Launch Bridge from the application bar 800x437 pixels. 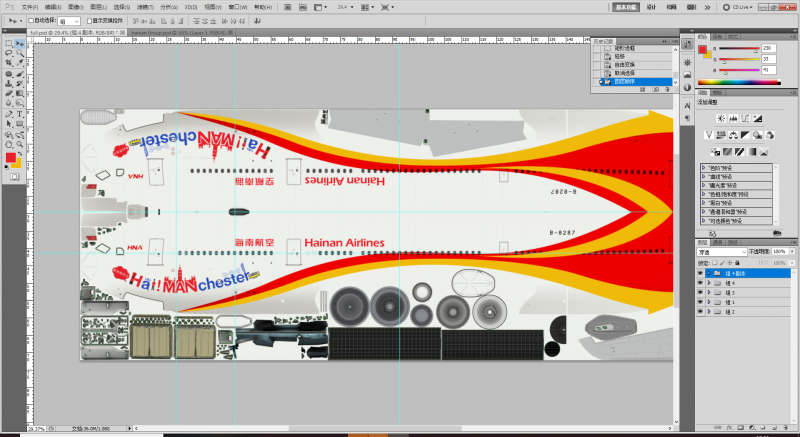(288, 7)
